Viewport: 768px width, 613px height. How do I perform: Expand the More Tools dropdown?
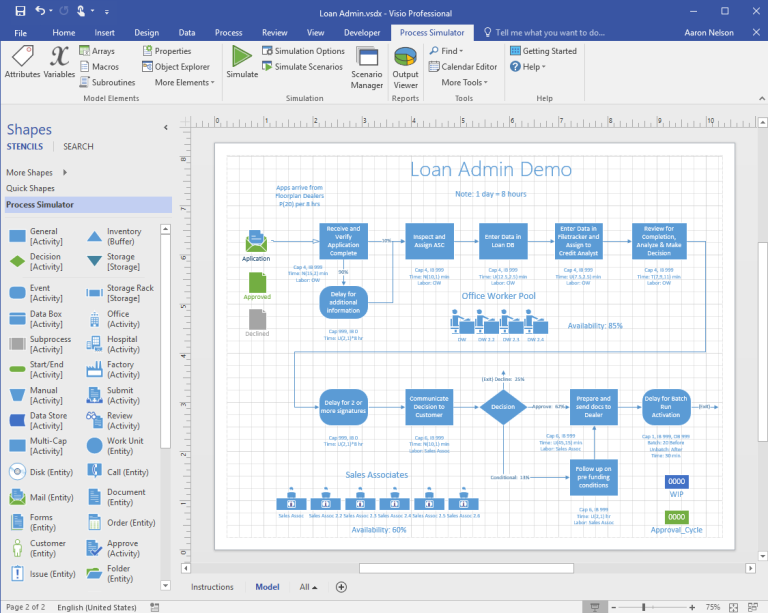(x=464, y=82)
